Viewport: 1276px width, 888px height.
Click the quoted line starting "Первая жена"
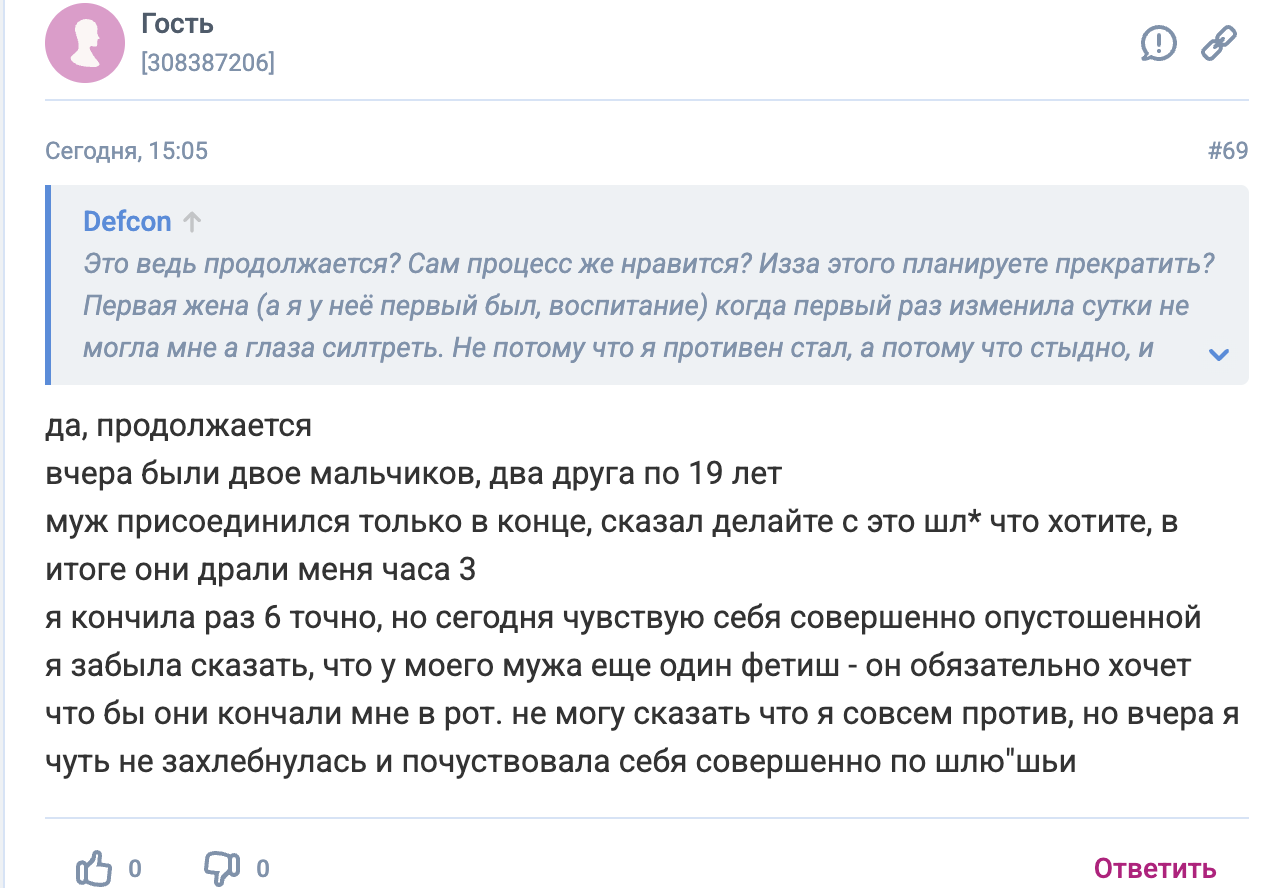(x=635, y=306)
